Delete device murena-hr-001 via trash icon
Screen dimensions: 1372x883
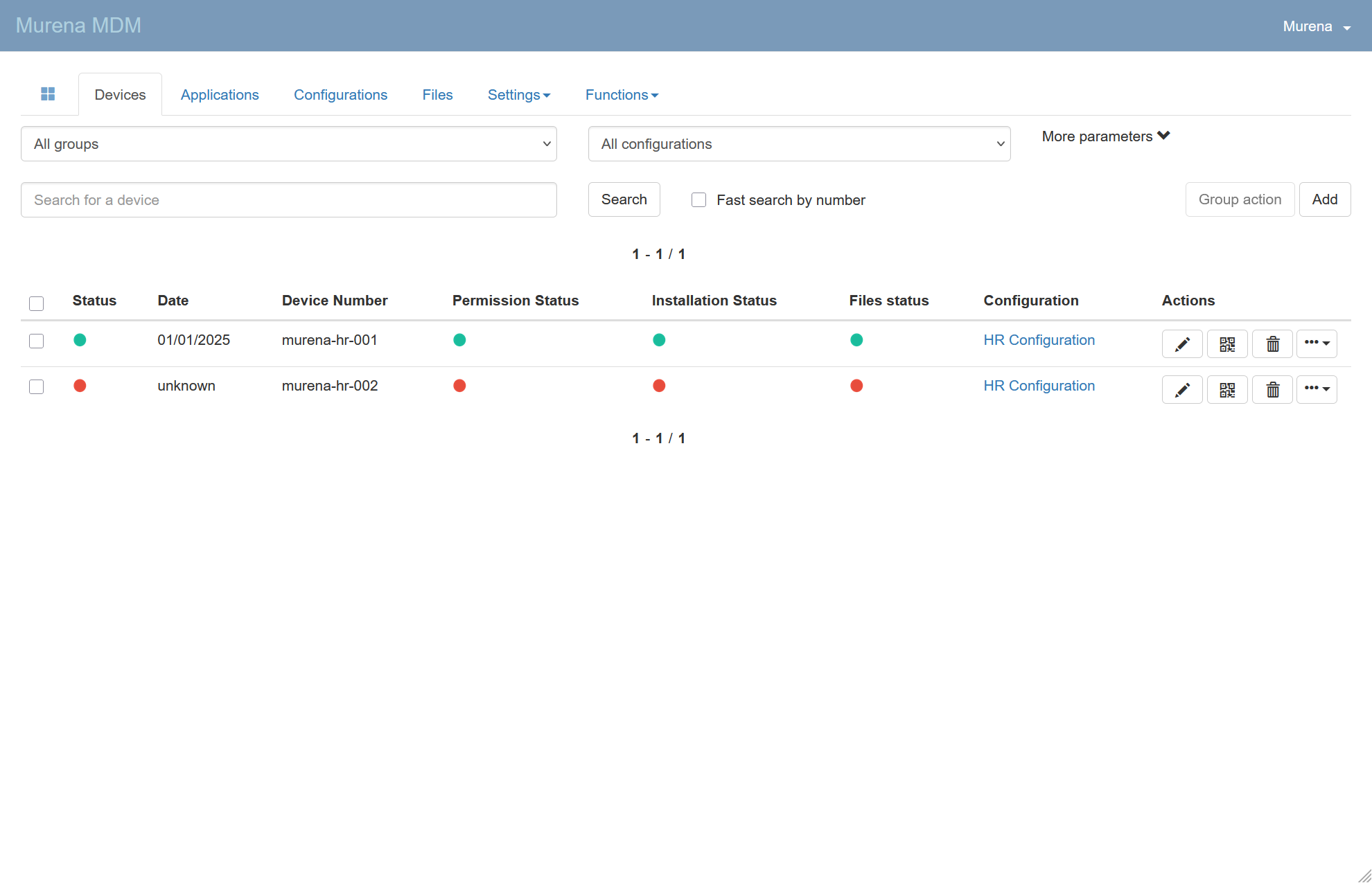coord(1272,344)
